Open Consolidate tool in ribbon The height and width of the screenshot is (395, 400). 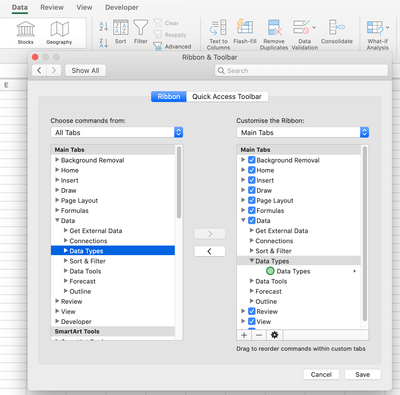tap(337, 32)
